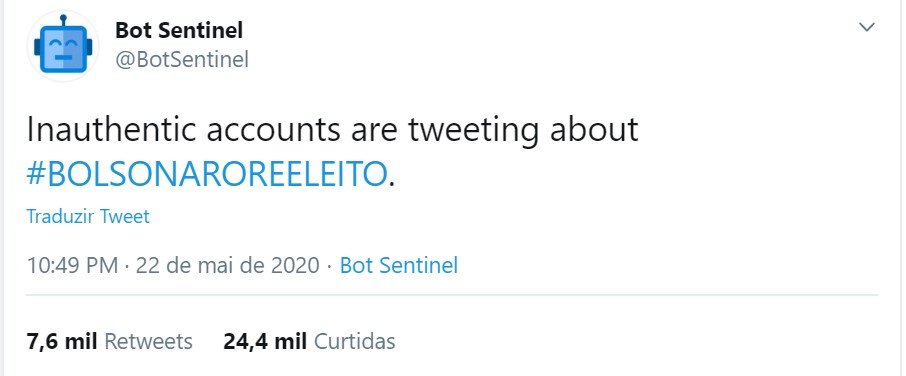Click the word about ending first line

[x=593, y=130]
